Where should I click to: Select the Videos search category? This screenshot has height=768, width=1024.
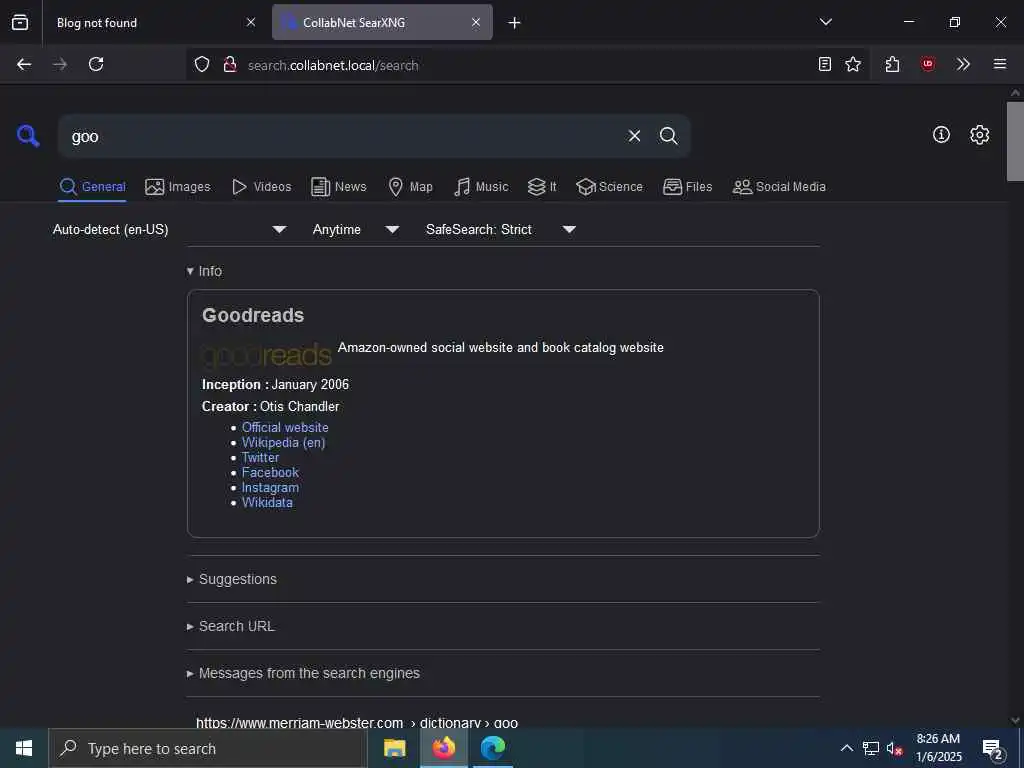click(x=261, y=187)
